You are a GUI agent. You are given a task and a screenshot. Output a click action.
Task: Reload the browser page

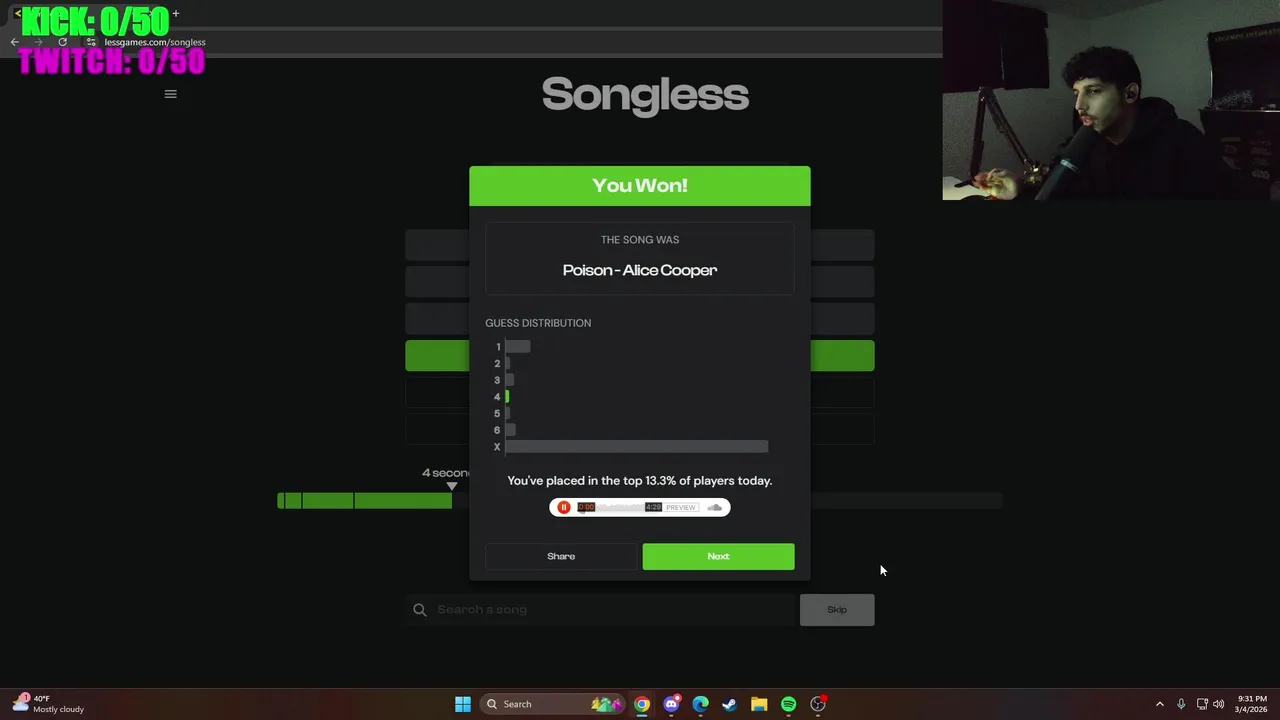[x=63, y=42]
